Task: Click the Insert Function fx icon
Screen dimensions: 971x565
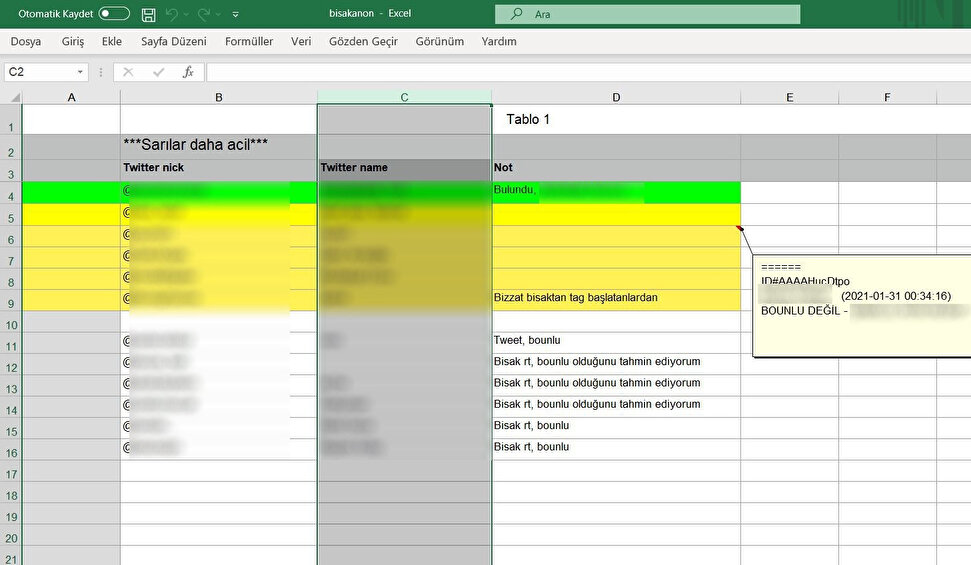Action: click(x=187, y=72)
